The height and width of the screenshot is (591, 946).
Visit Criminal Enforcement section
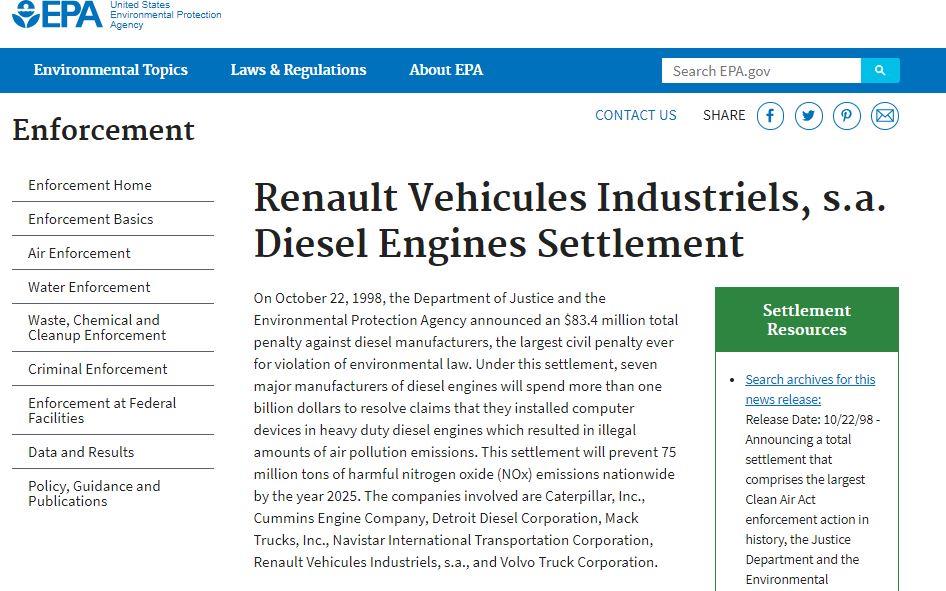pyautogui.click(x=113, y=369)
